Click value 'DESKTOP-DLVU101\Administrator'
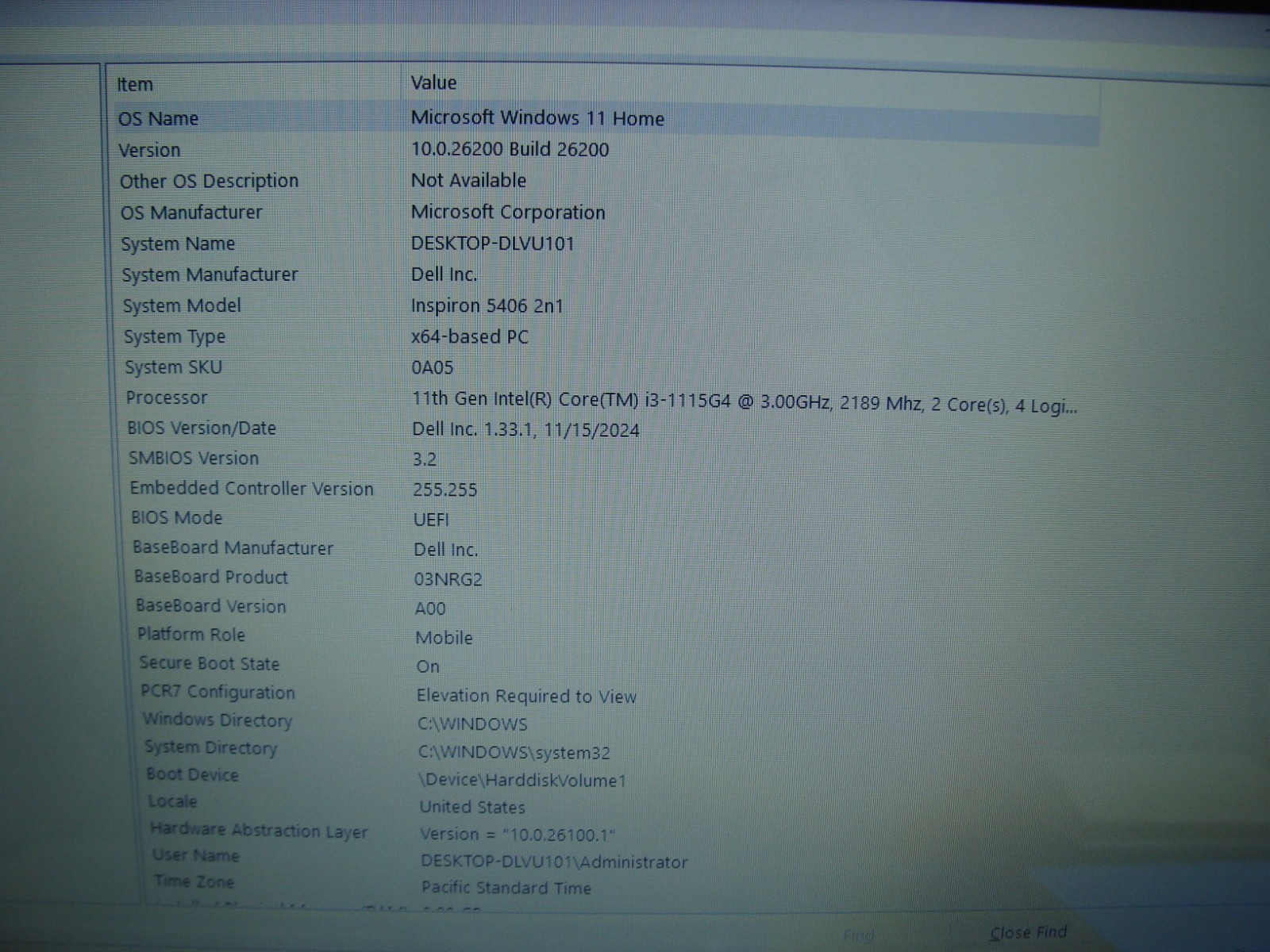This screenshot has width=1270, height=952. (554, 862)
